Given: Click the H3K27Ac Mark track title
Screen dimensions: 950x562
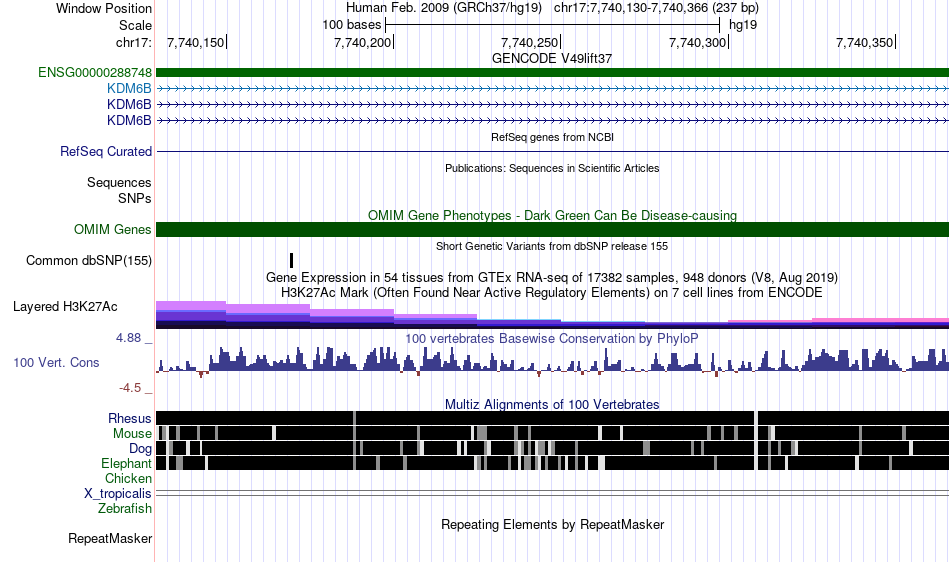Looking at the screenshot, I should (x=552, y=293).
